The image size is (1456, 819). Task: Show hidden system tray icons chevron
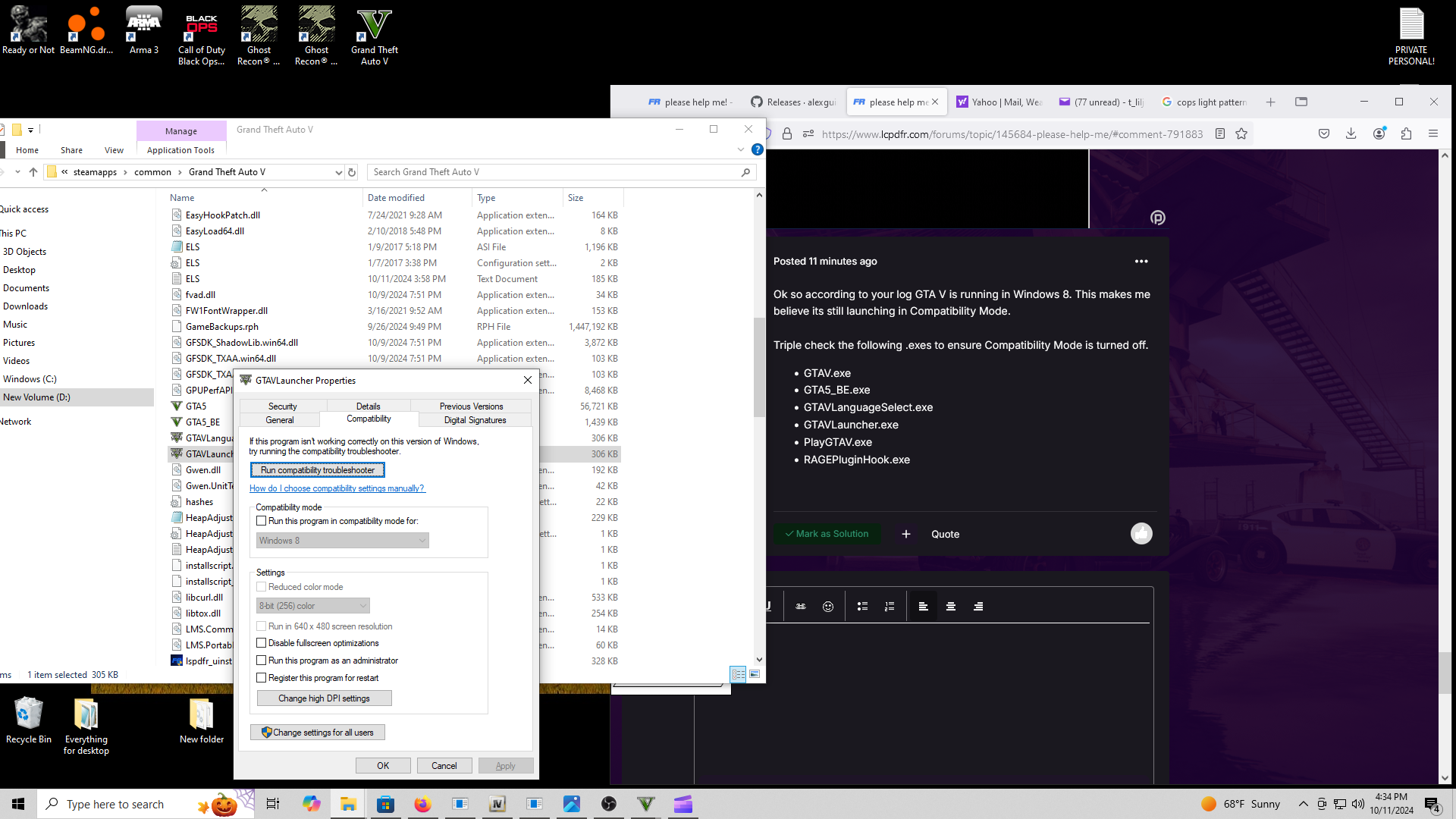coord(1303,804)
